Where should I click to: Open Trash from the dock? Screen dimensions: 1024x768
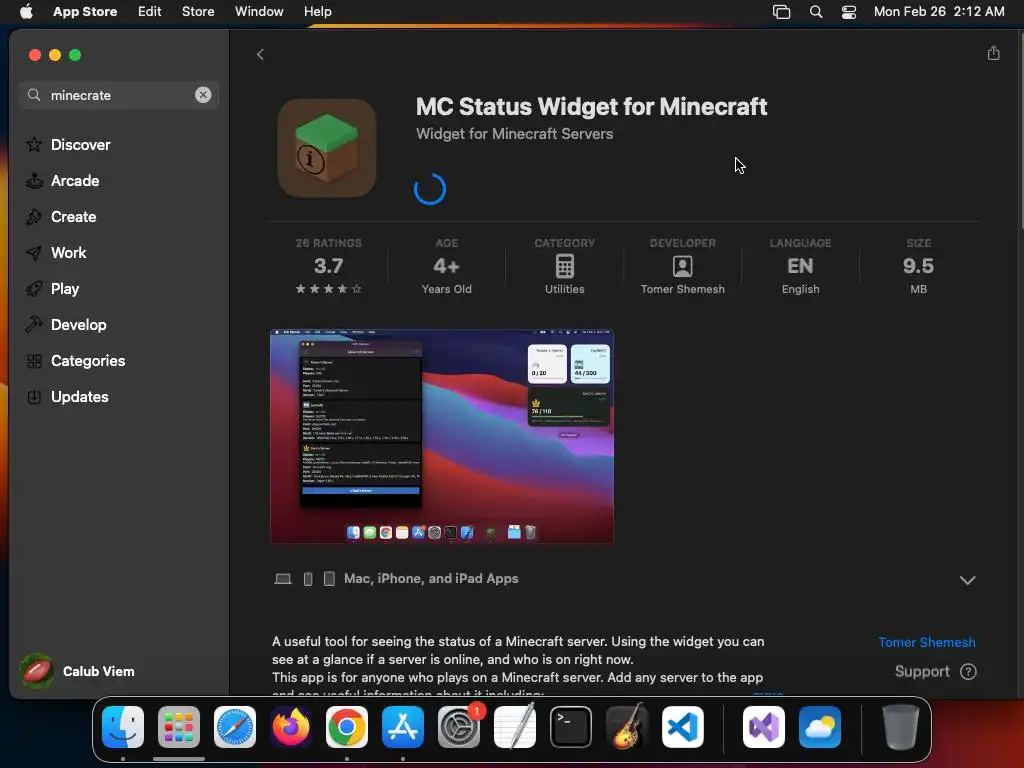(901, 727)
